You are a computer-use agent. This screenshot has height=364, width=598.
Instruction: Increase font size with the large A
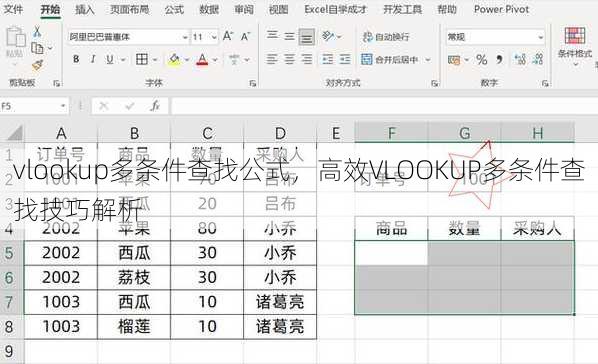228,37
